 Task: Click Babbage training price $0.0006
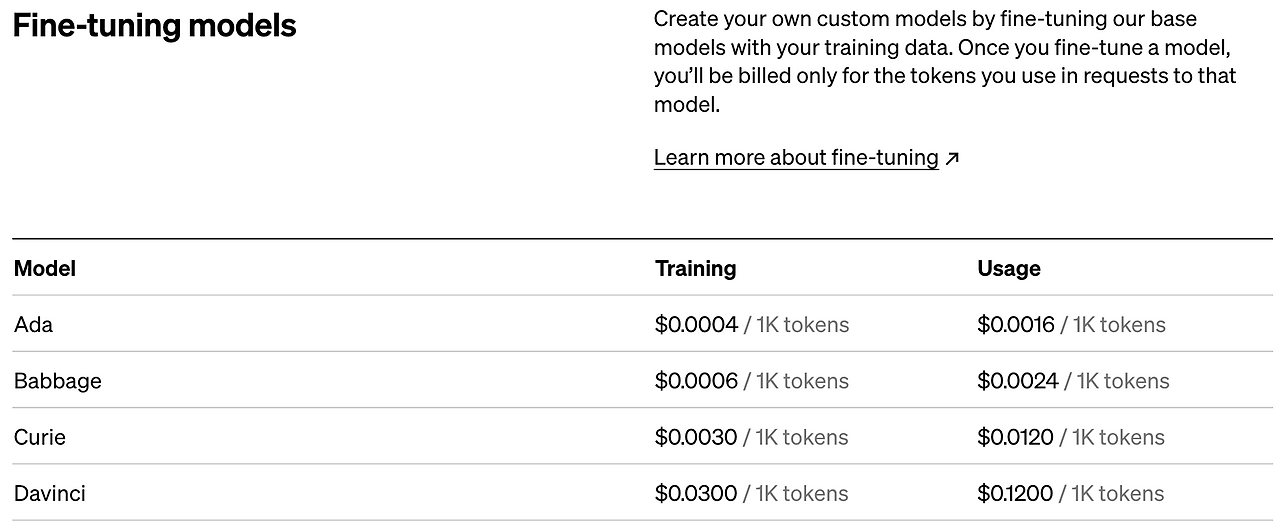tap(697, 381)
